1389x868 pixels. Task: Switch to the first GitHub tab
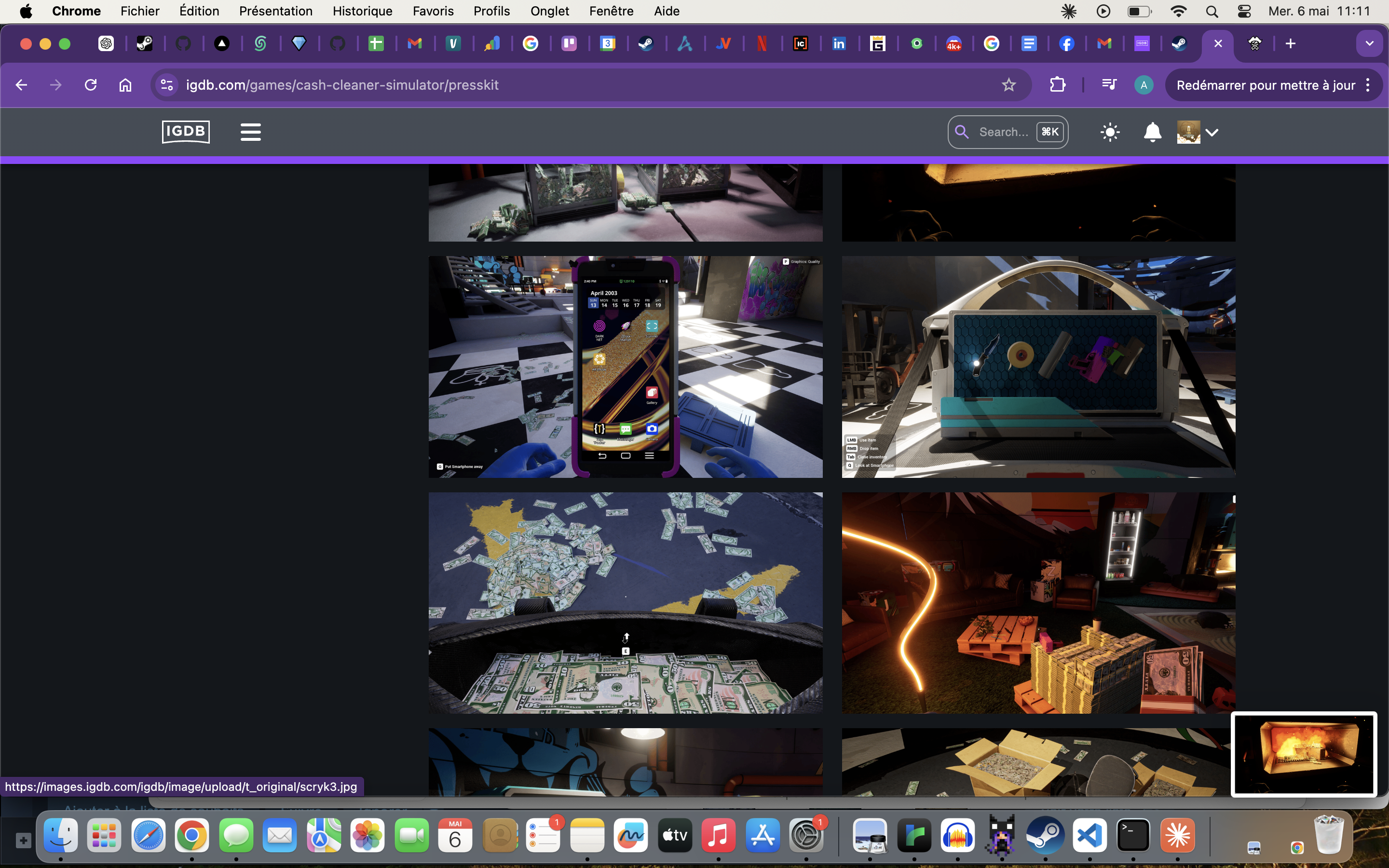(183, 43)
